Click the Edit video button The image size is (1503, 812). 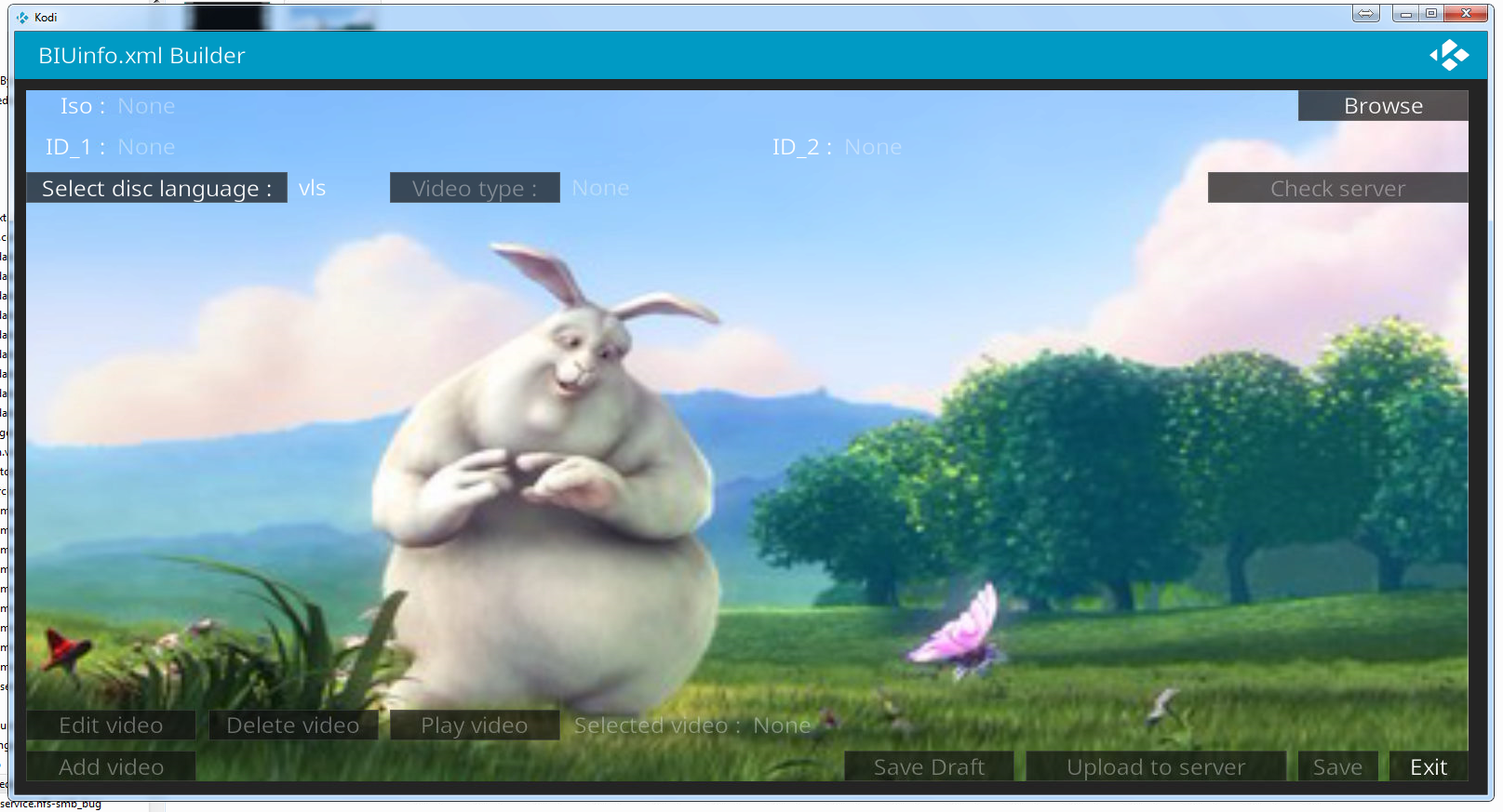coord(111,725)
